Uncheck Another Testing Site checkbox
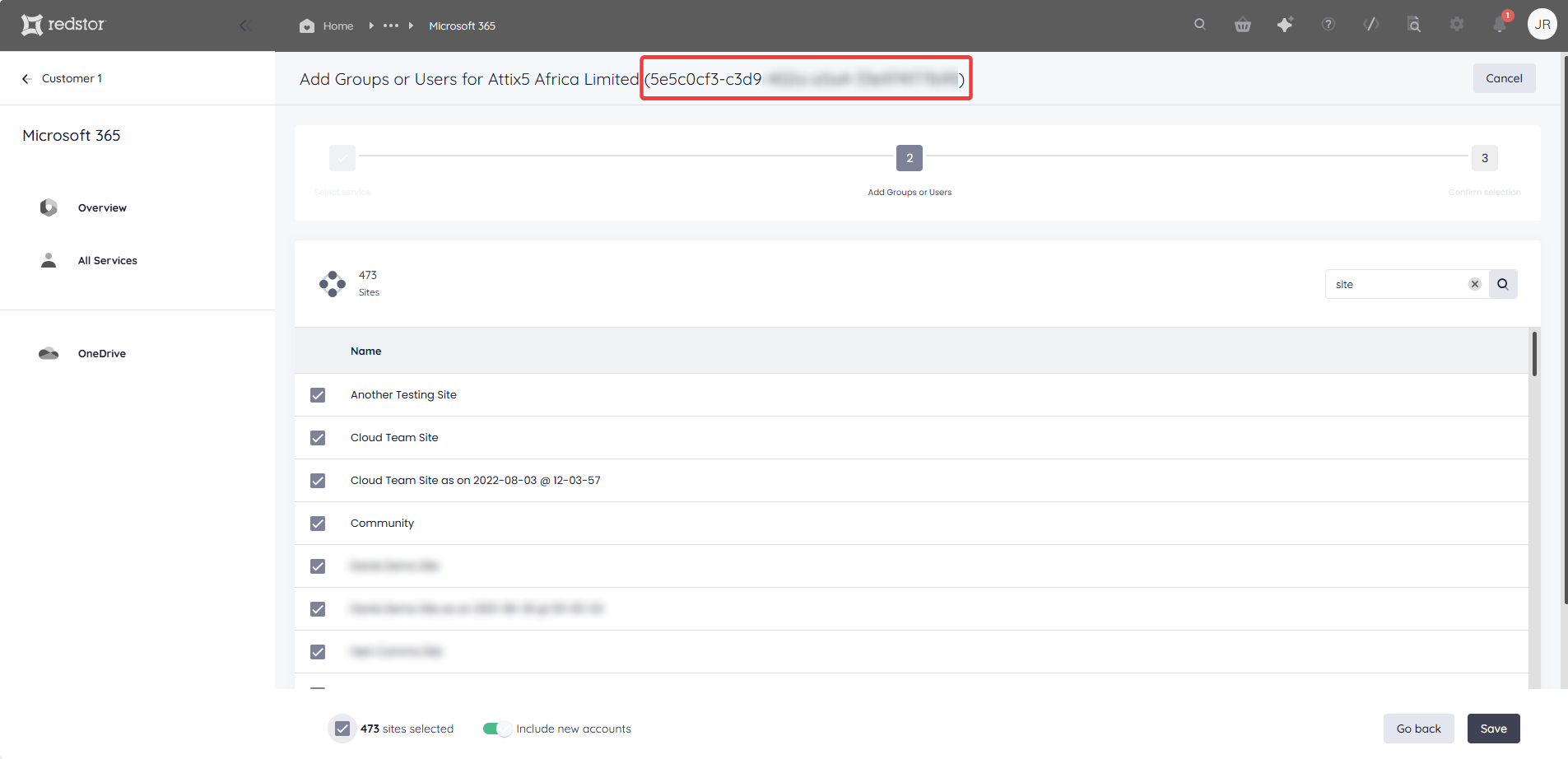 [x=318, y=395]
